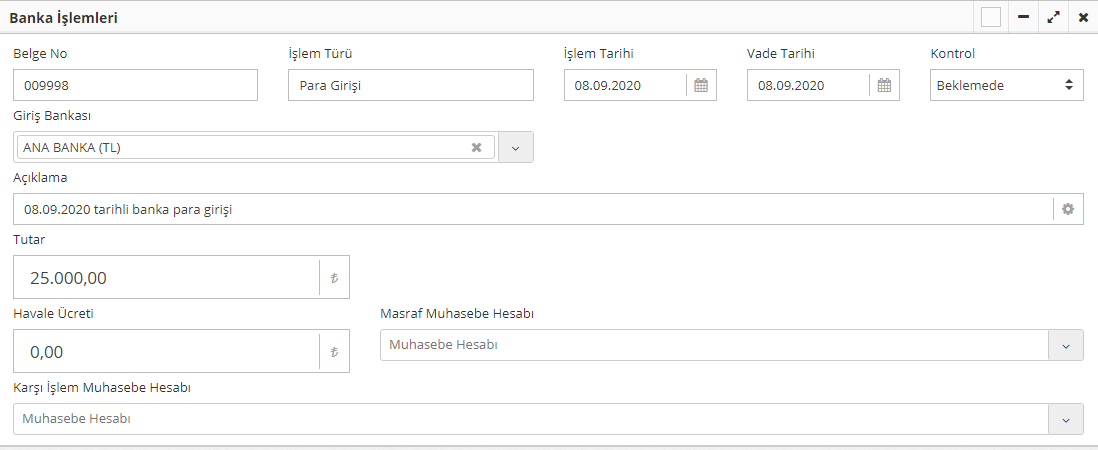
Task: Click the Belge No field
Action: point(135,86)
